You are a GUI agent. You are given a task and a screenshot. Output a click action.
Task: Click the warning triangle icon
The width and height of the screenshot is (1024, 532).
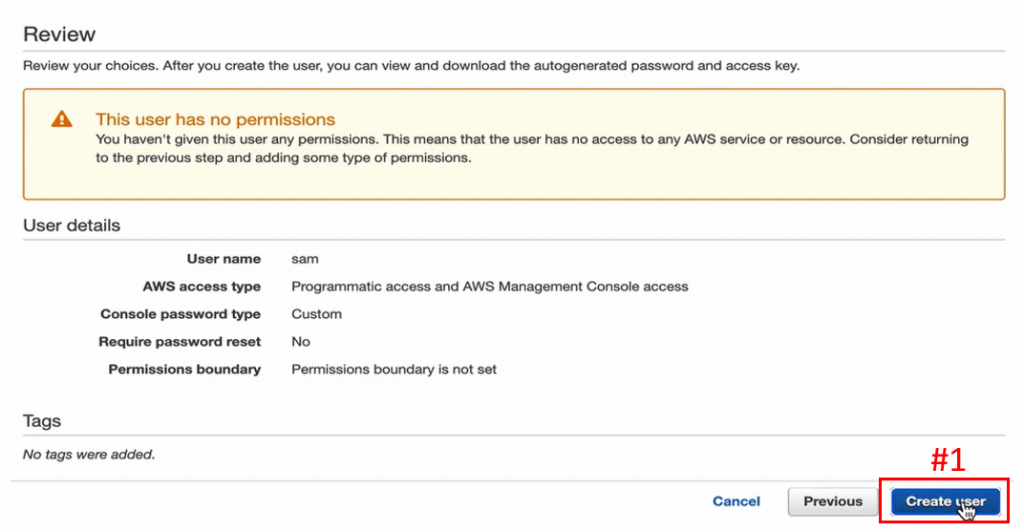[x=62, y=119]
